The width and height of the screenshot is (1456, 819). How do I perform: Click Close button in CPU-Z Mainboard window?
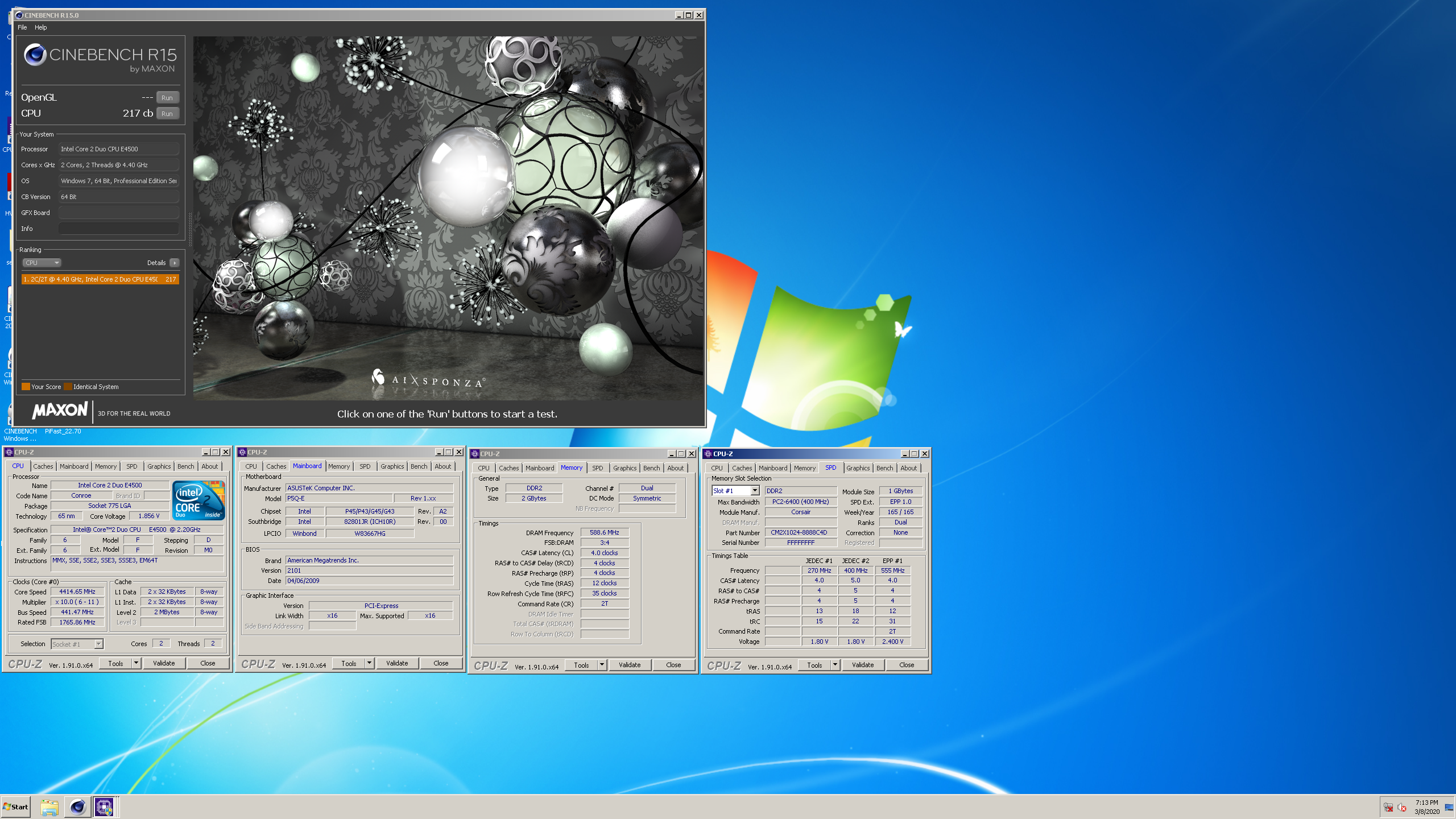(441, 663)
